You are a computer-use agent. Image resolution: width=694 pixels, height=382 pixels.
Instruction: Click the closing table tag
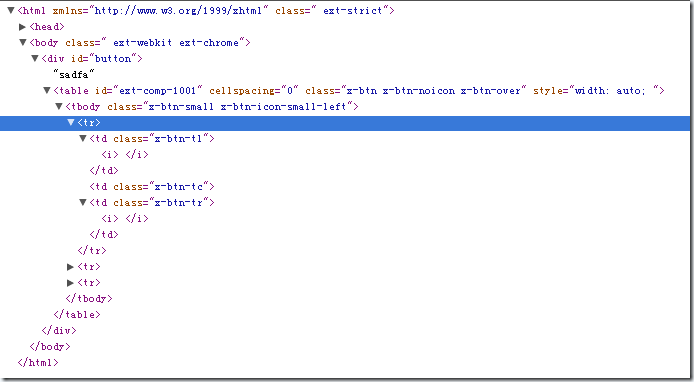(77, 314)
